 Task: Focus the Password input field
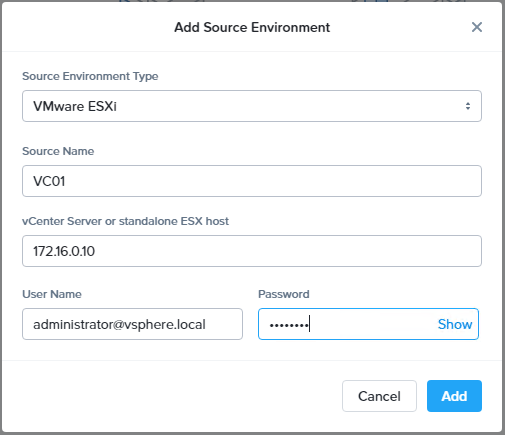tap(368, 324)
